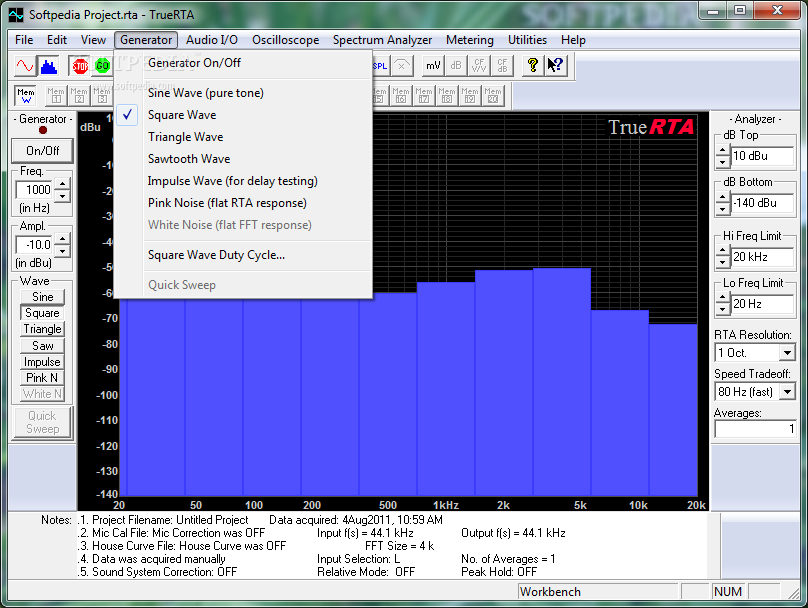Image resolution: width=808 pixels, height=608 pixels.
Task: Choose Triangle Wave menu entry
Action: click(243, 137)
